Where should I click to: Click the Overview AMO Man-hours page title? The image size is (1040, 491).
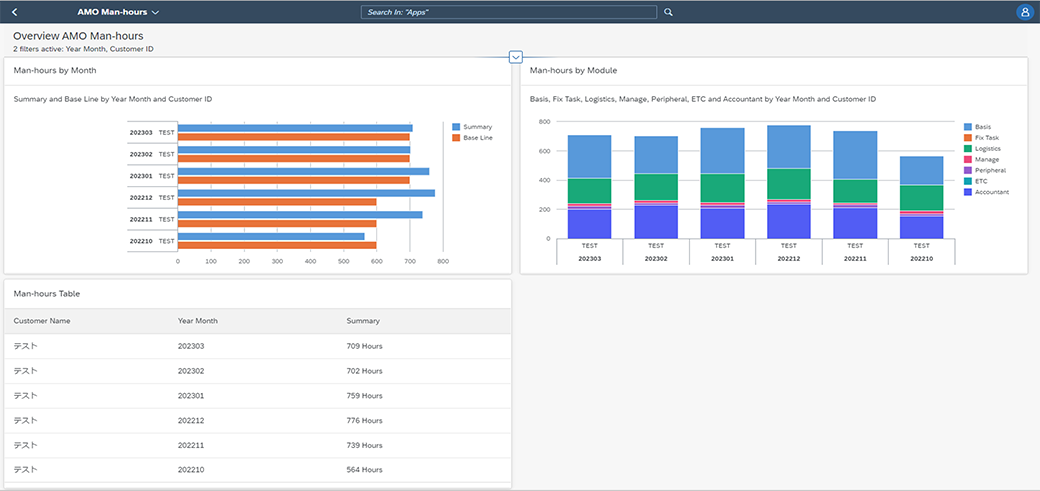(x=78, y=36)
